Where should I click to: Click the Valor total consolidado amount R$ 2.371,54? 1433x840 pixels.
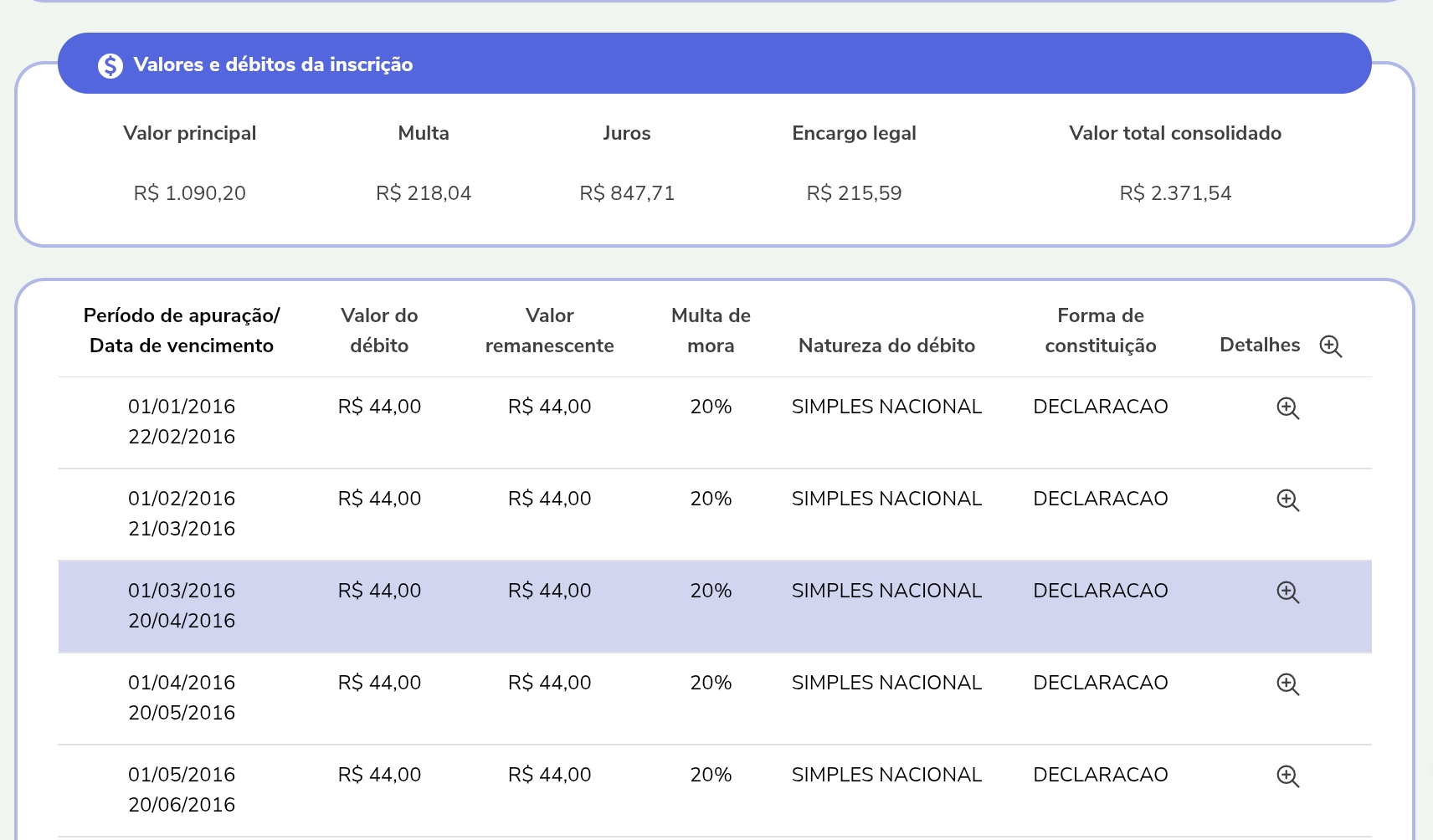pyautogui.click(x=1175, y=193)
